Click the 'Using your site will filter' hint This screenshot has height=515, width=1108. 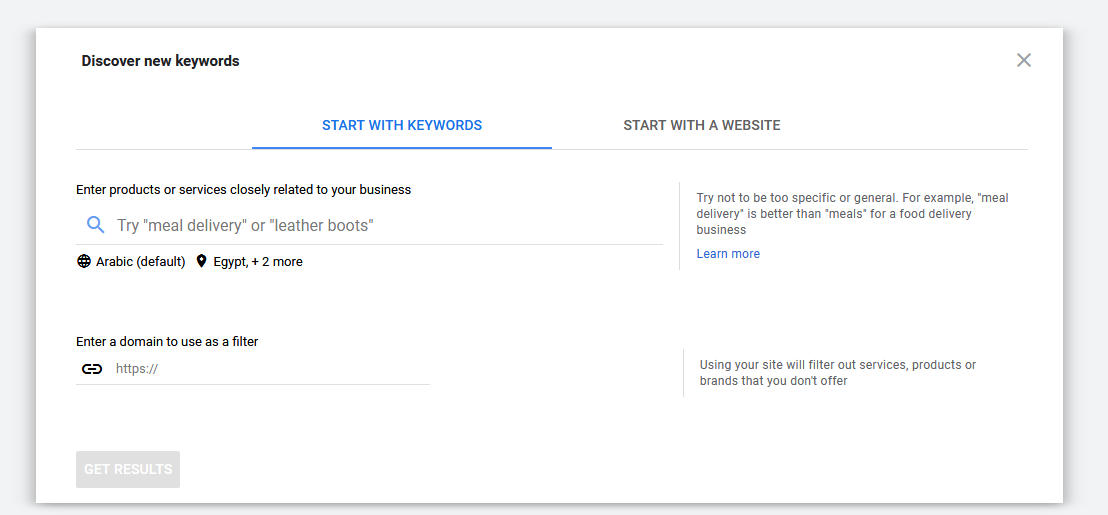(837, 373)
